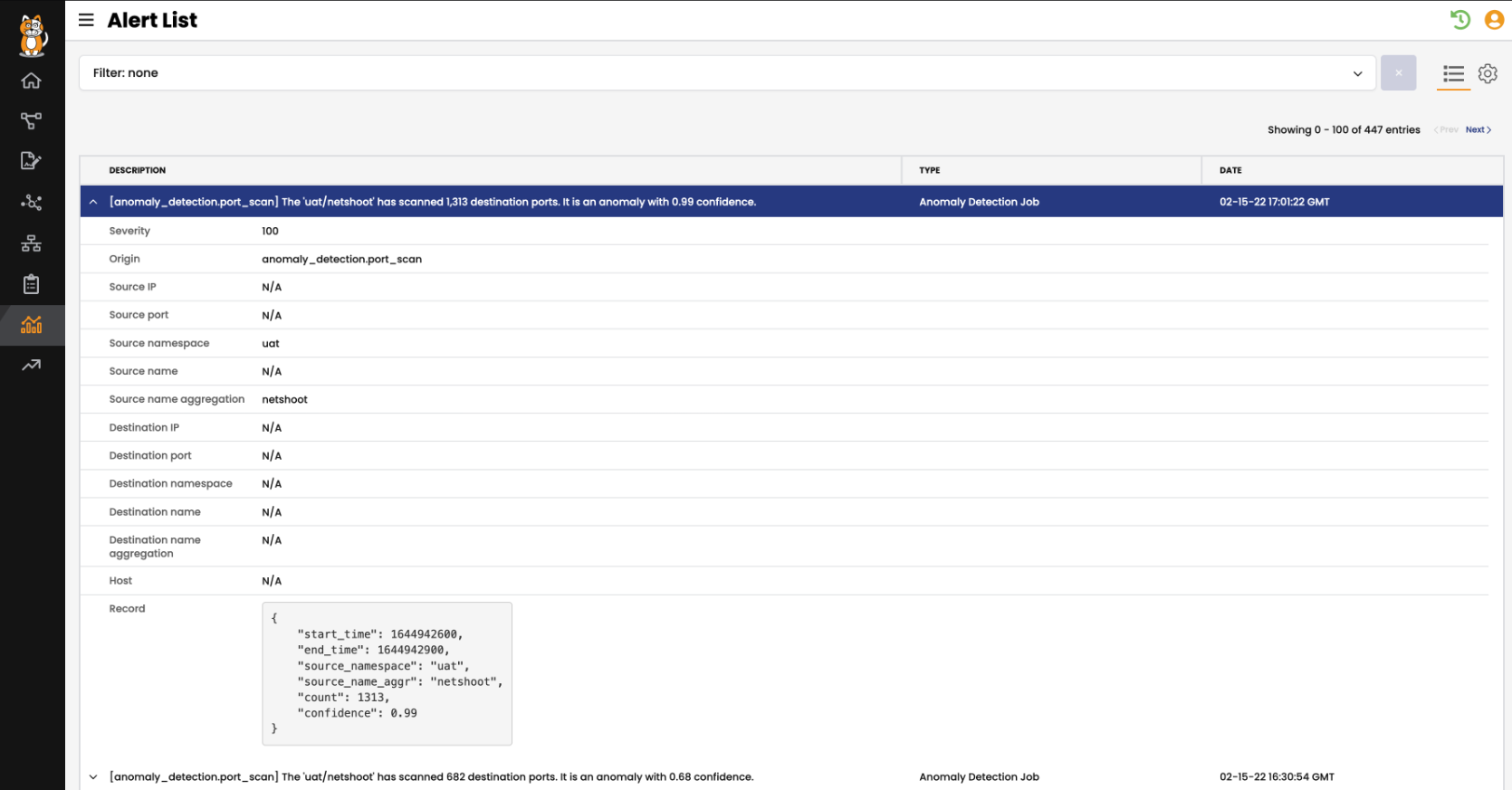Go to Next page of entries

(x=1478, y=129)
